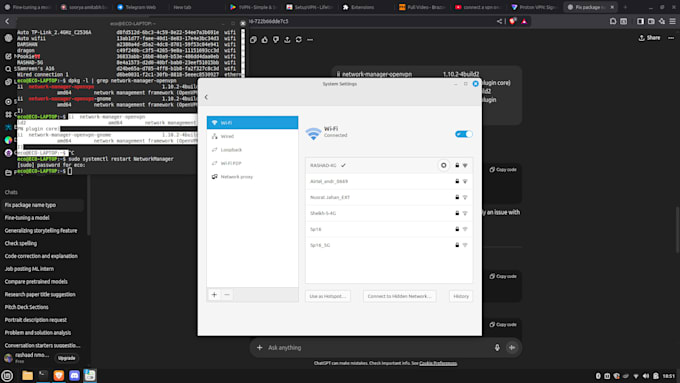Switch to Fine-tuning a model browser tab
Viewport: 680px width, 383px height.
pyautogui.click(x=27, y=7)
